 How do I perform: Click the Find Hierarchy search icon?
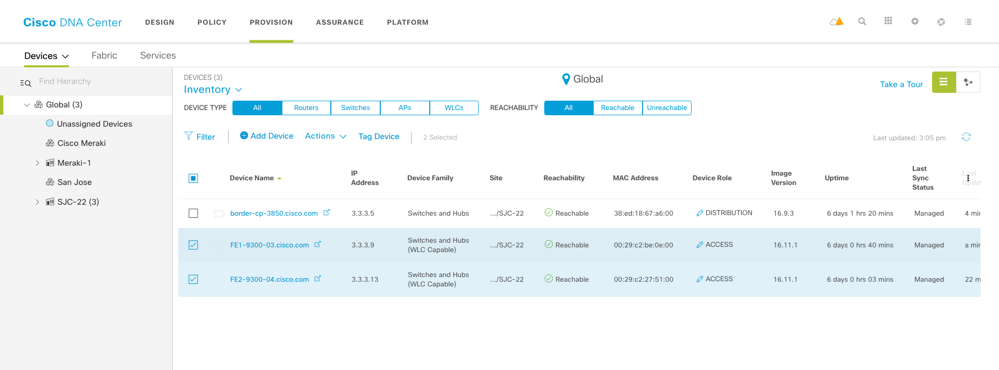point(25,82)
